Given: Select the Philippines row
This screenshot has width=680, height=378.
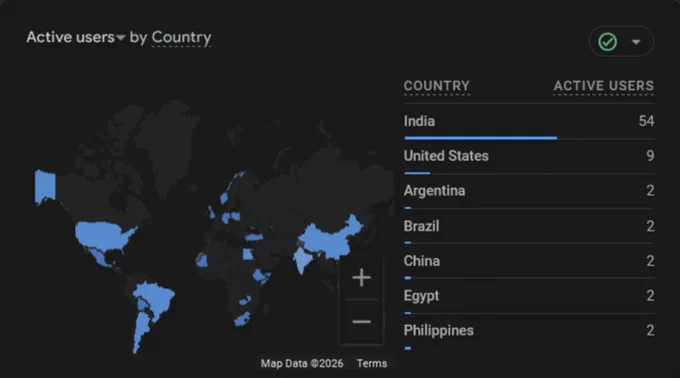Looking at the screenshot, I should click(x=529, y=331).
